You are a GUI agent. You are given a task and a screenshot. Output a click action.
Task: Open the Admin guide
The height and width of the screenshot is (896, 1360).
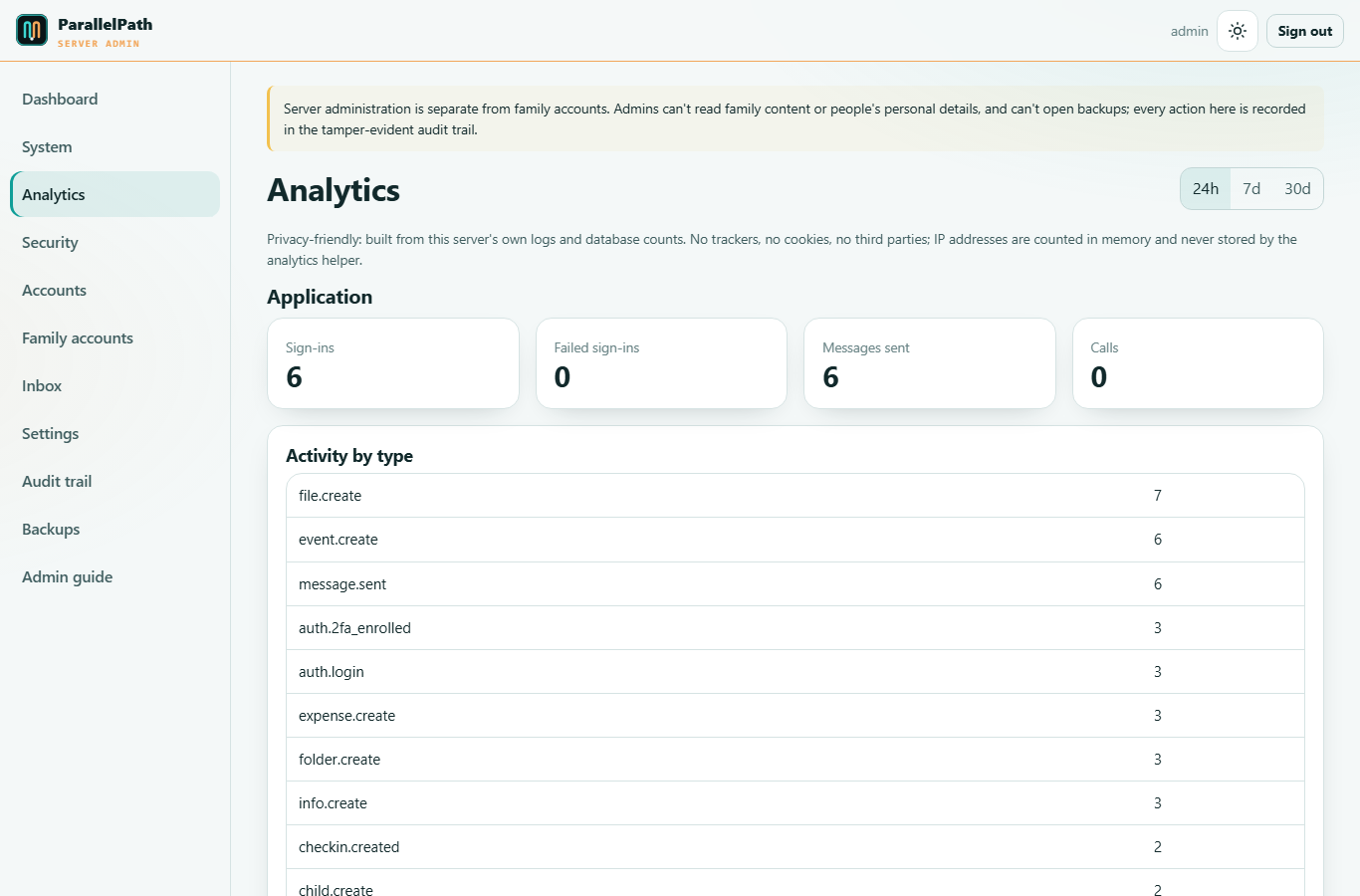click(x=114, y=577)
